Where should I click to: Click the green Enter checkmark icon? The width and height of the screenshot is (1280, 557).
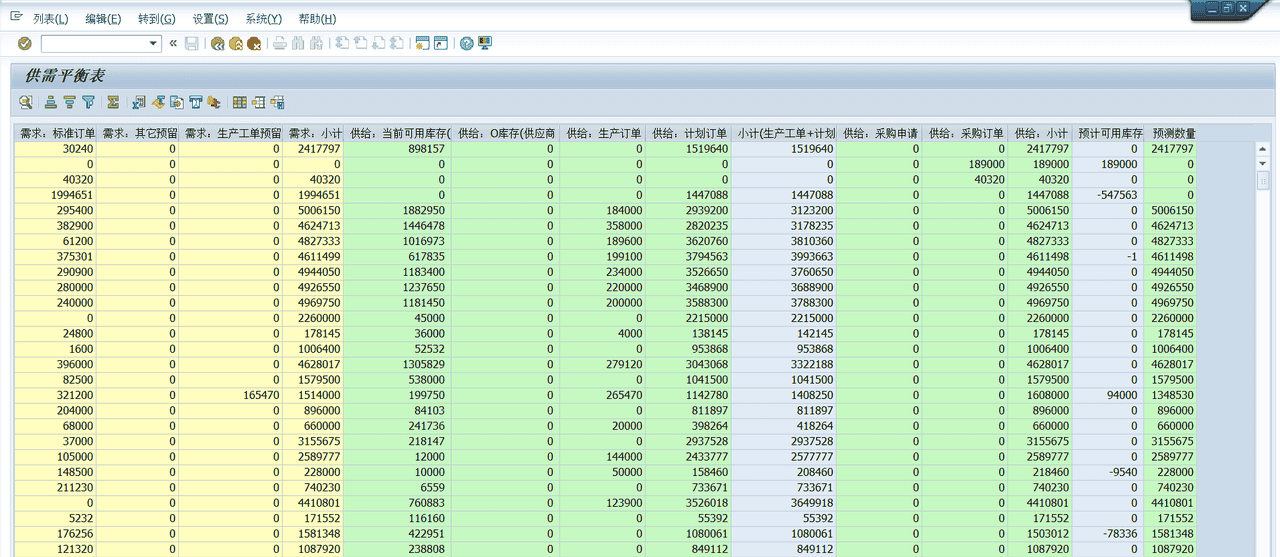click(x=25, y=44)
